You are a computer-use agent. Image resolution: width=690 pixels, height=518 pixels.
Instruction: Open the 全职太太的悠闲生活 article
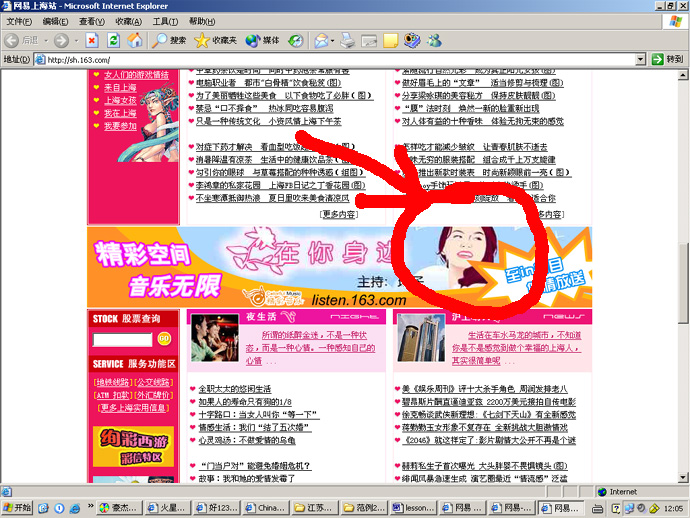(x=235, y=389)
